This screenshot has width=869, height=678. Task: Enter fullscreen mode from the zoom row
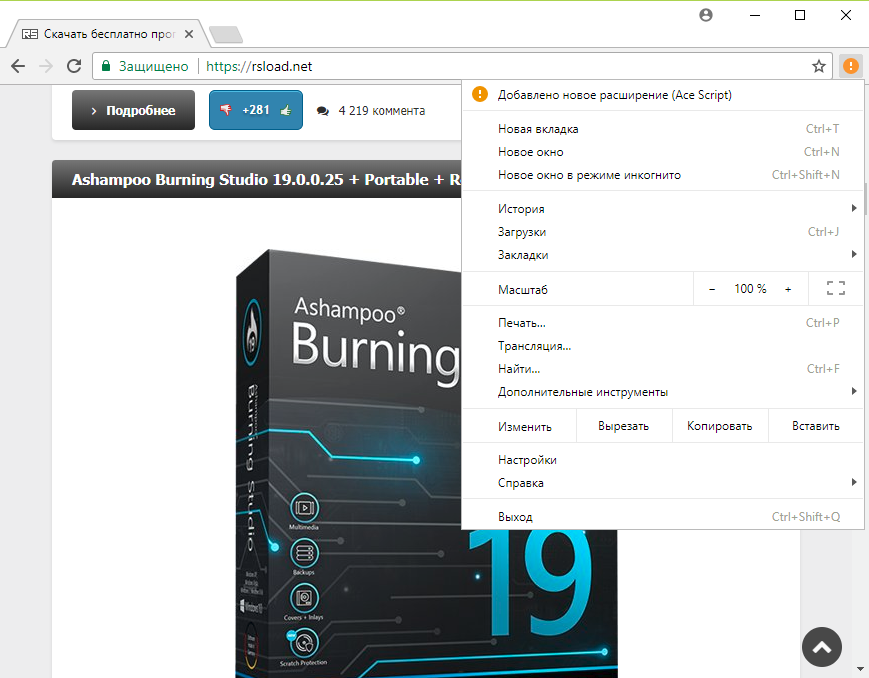pos(836,288)
